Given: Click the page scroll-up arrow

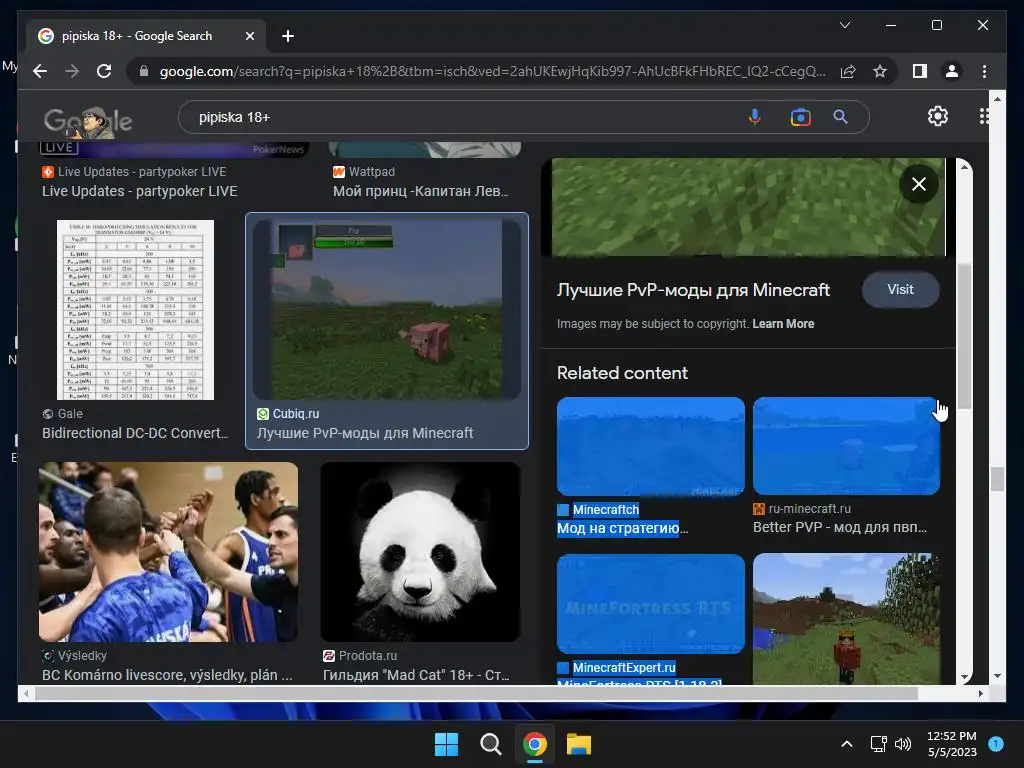Looking at the screenshot, I should pyautogui.click(x=997, y=99).
